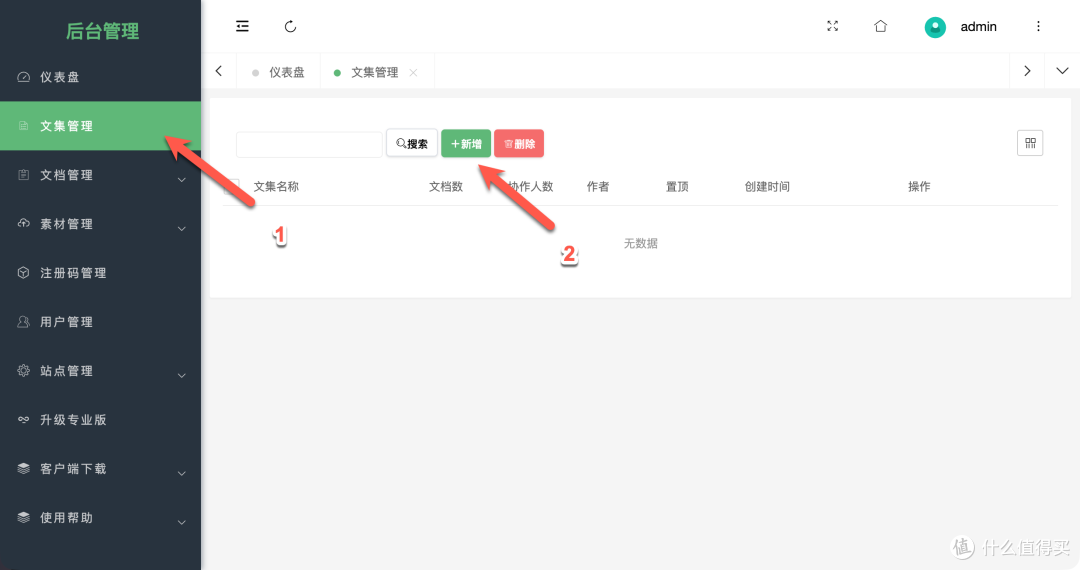The width and height of the screenshot is (1080, 570).
Task: Open 注册码管理 in the sidebar
Action: point(101,273)
